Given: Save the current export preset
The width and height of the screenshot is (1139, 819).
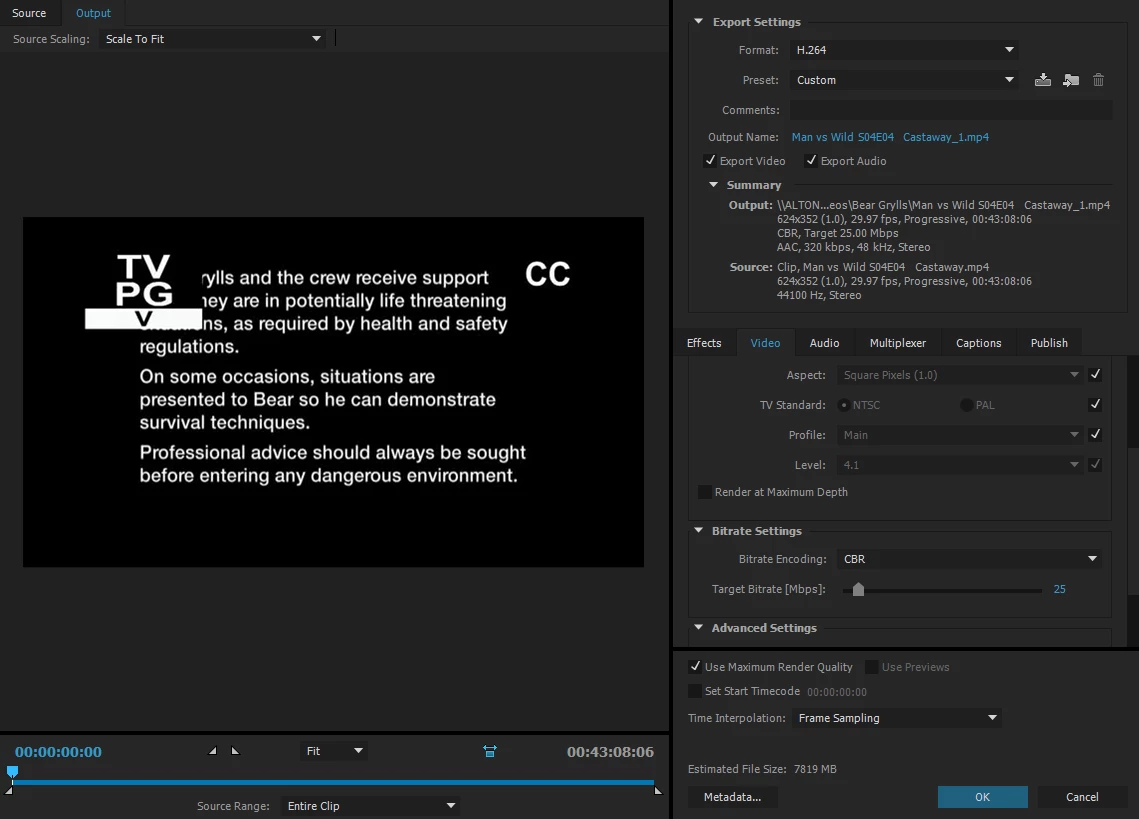Looking at the screenshot, I should (x=1042, y=80).
